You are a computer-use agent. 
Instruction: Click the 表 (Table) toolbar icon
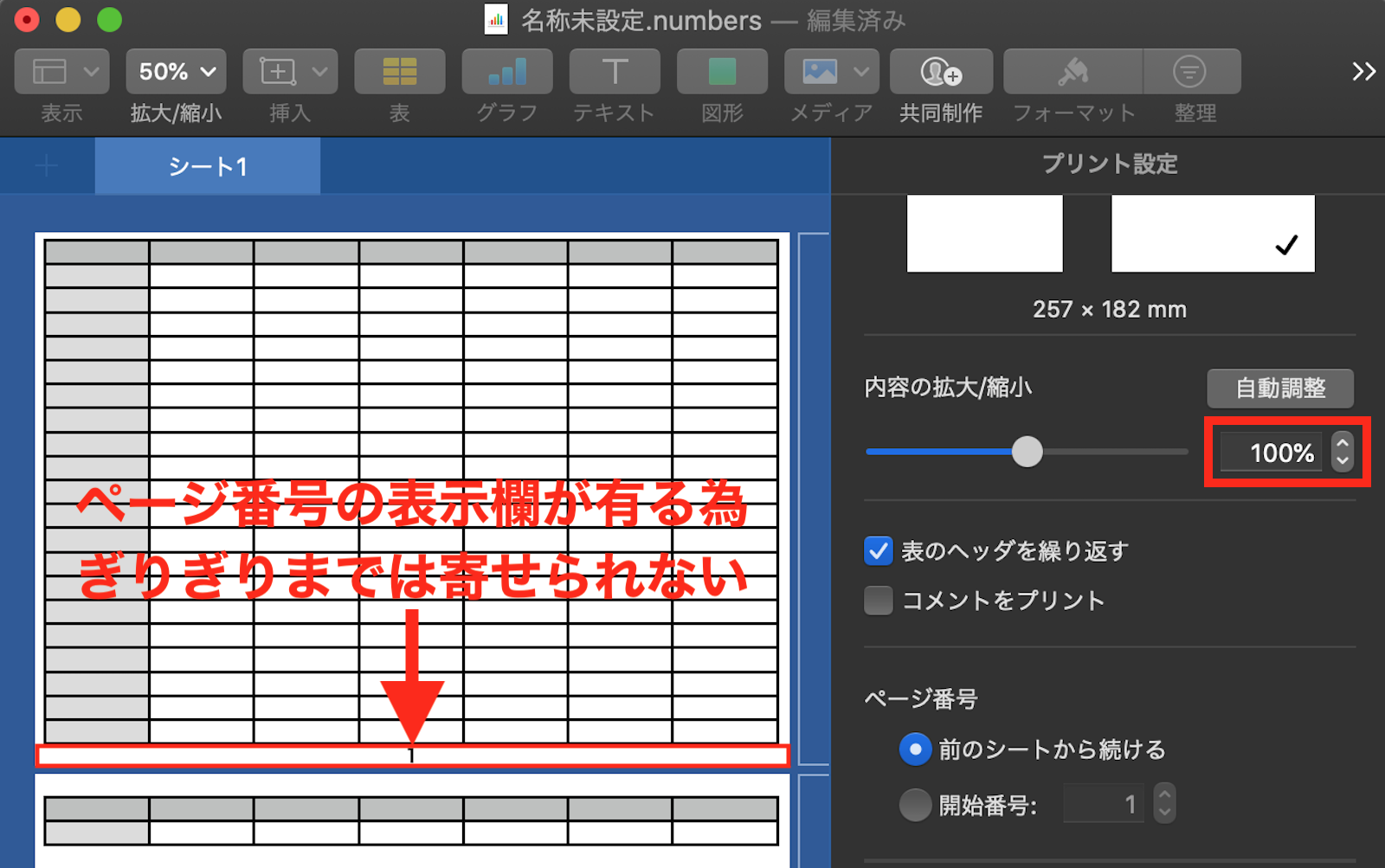tap(399, 72)
